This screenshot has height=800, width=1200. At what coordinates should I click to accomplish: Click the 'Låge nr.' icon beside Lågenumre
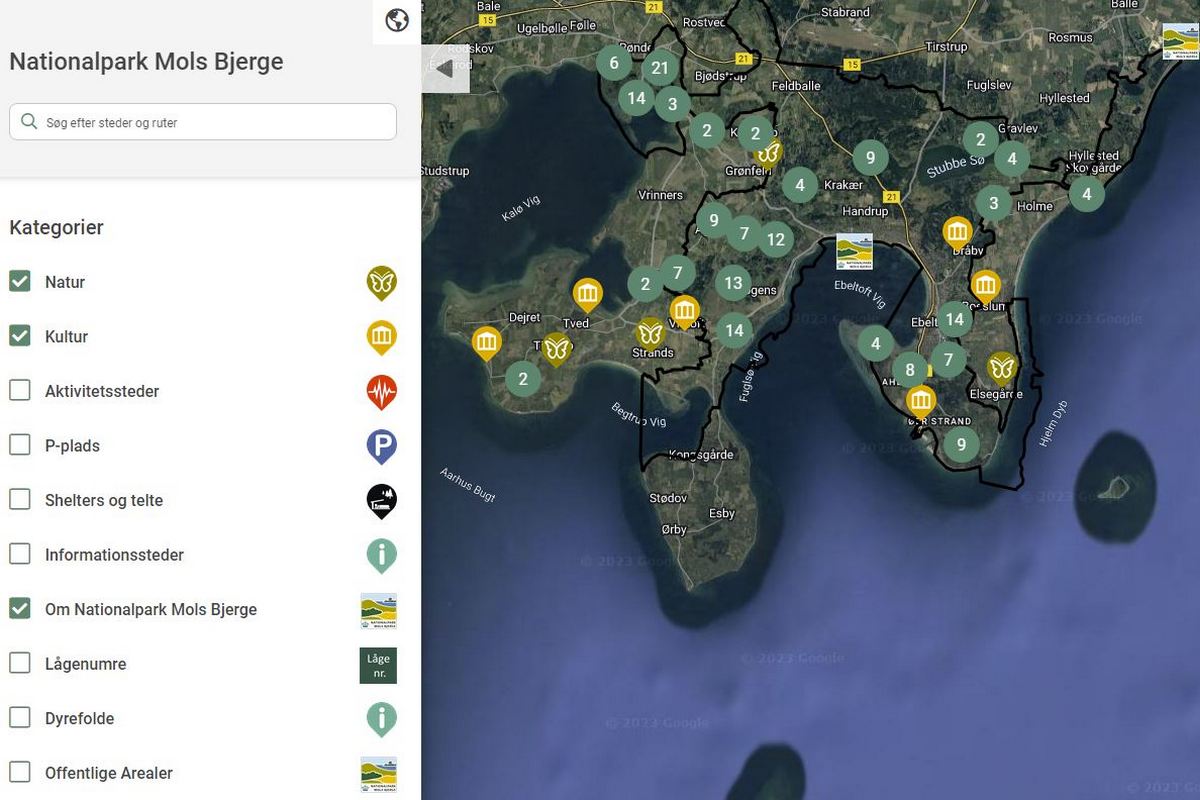pos(378,665)
